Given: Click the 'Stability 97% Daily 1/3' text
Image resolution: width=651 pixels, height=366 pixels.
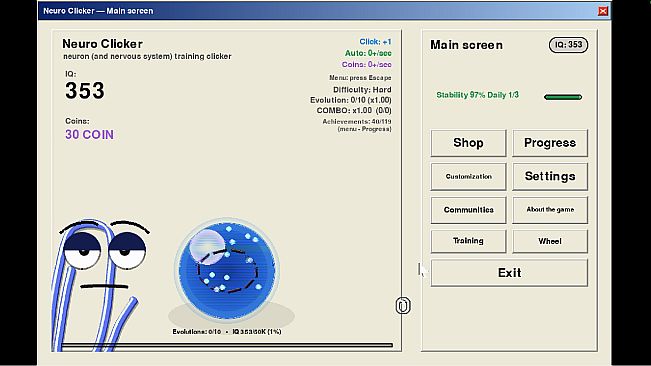Looking at the screenshot, I should click(x=477, y=95).
